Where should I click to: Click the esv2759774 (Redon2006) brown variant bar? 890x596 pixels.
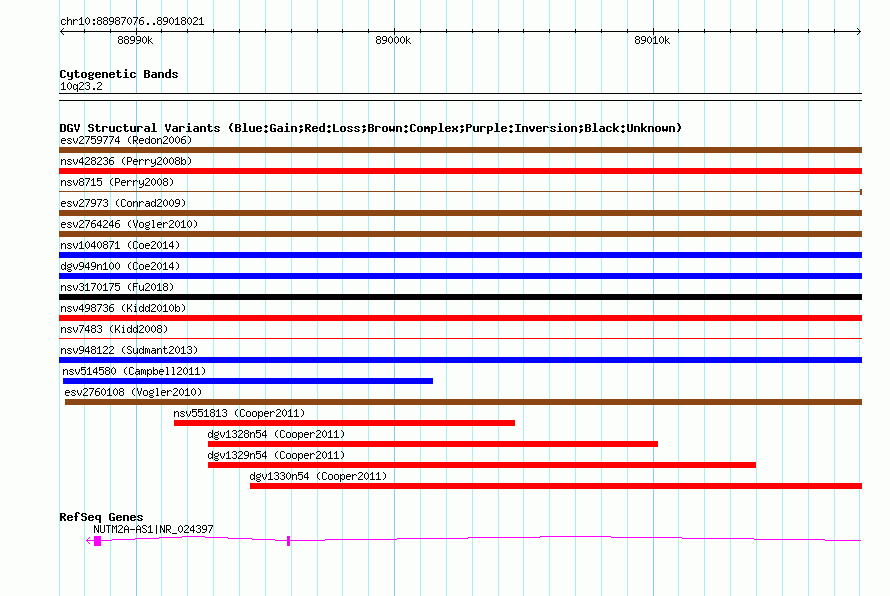tap(460, 150)
